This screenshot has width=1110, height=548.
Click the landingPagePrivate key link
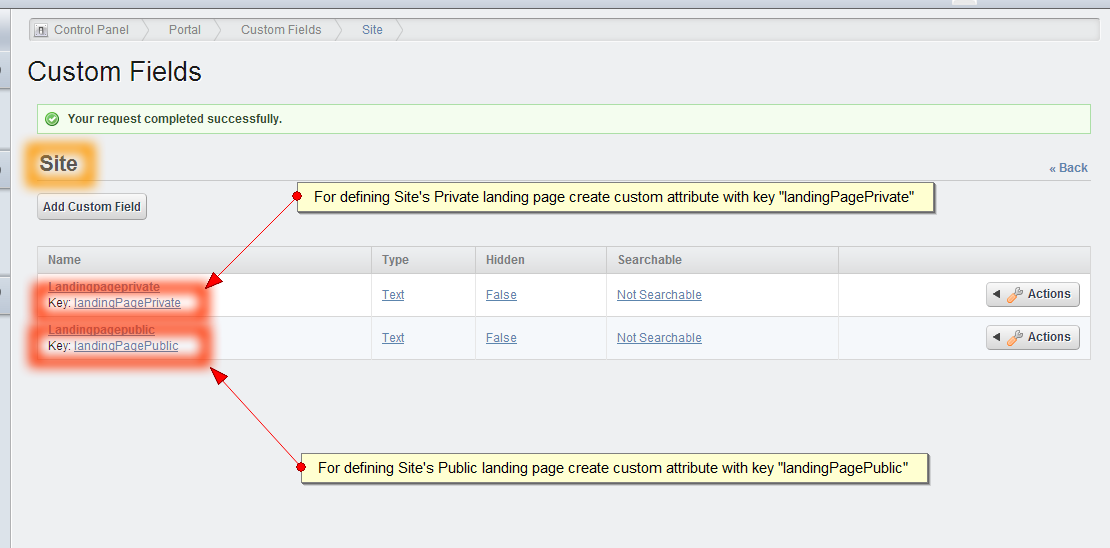coord(127,302)
